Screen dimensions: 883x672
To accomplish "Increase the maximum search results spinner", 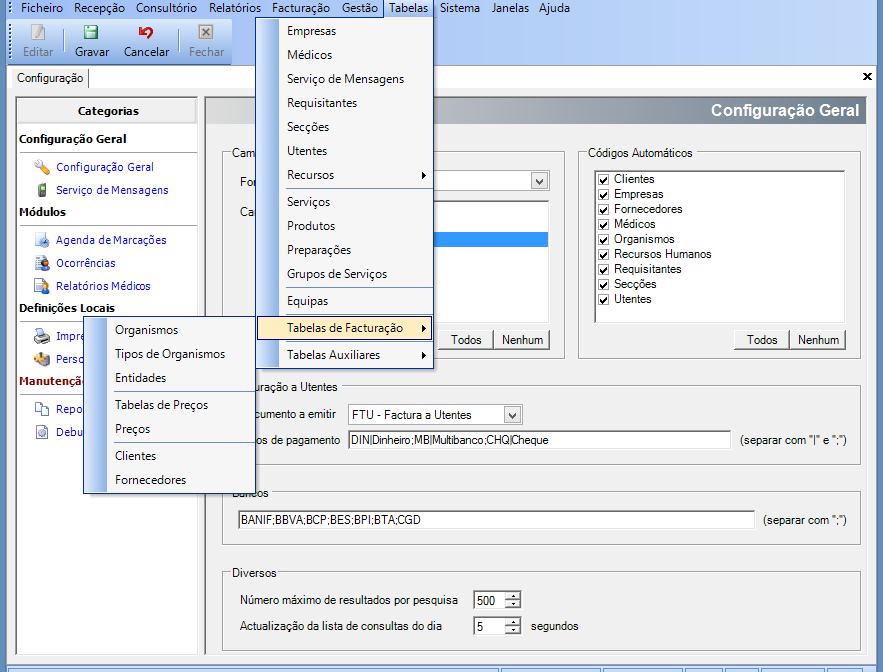I will (512, 596).
